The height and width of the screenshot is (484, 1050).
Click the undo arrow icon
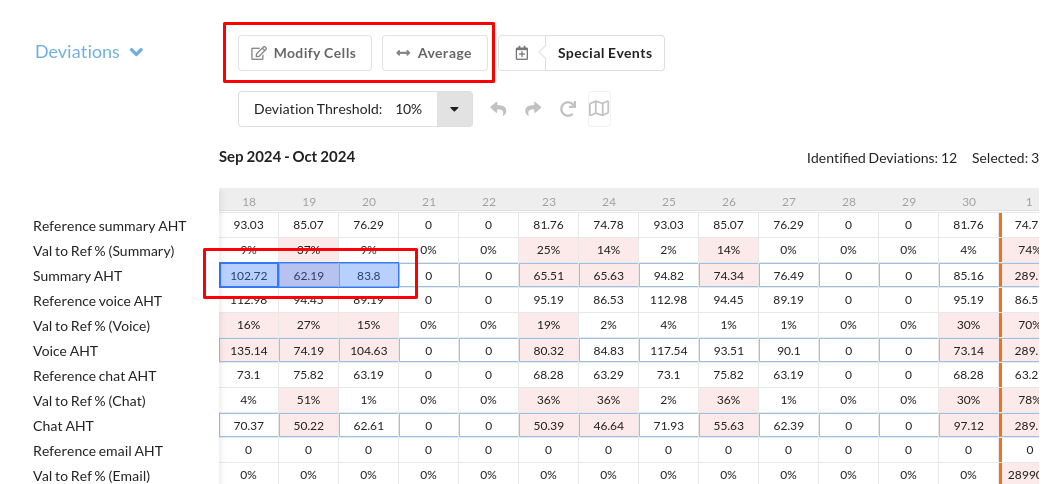[x=499, y=109]
